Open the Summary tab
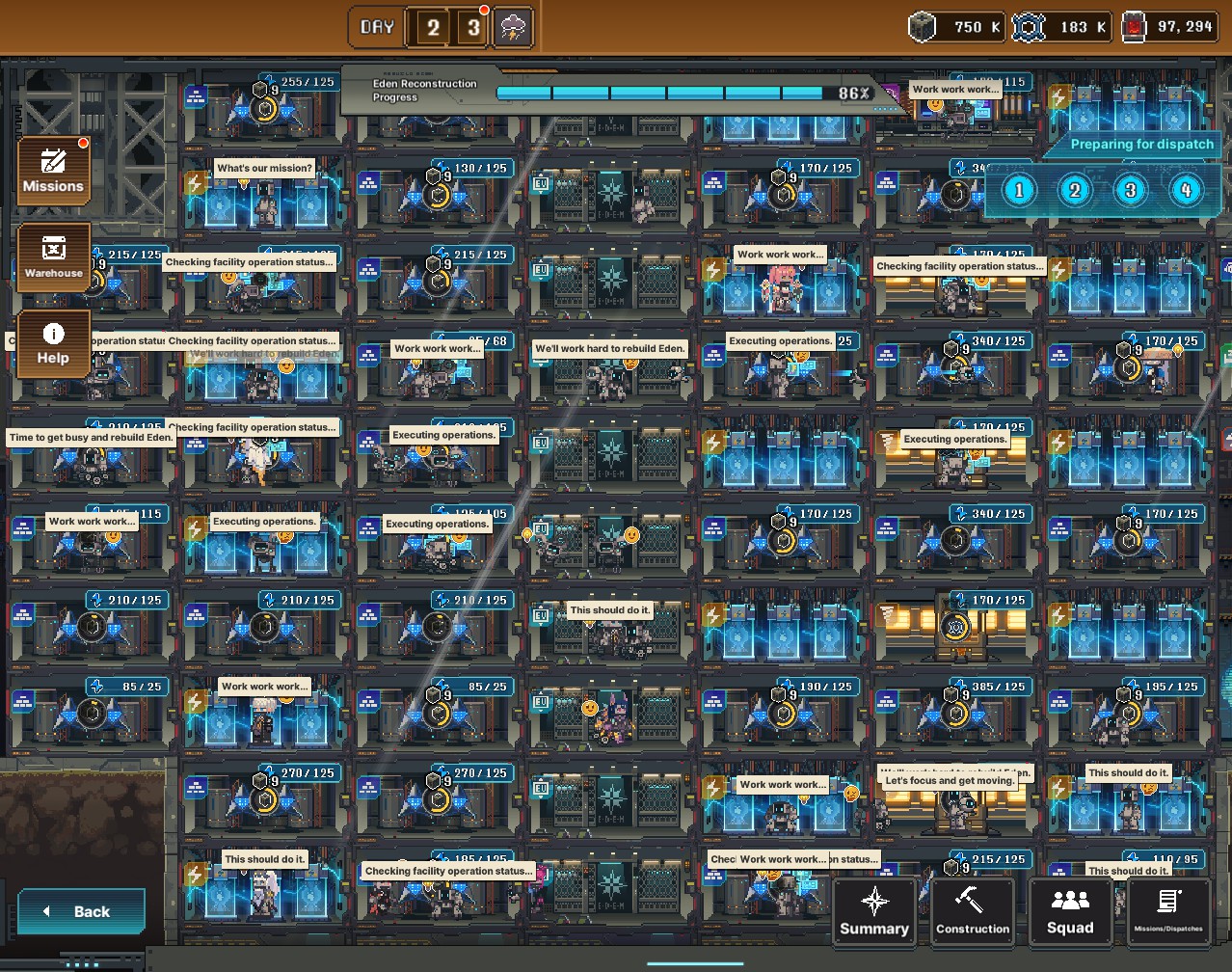Screen dimensions: 1232x972 pos(874,911)
